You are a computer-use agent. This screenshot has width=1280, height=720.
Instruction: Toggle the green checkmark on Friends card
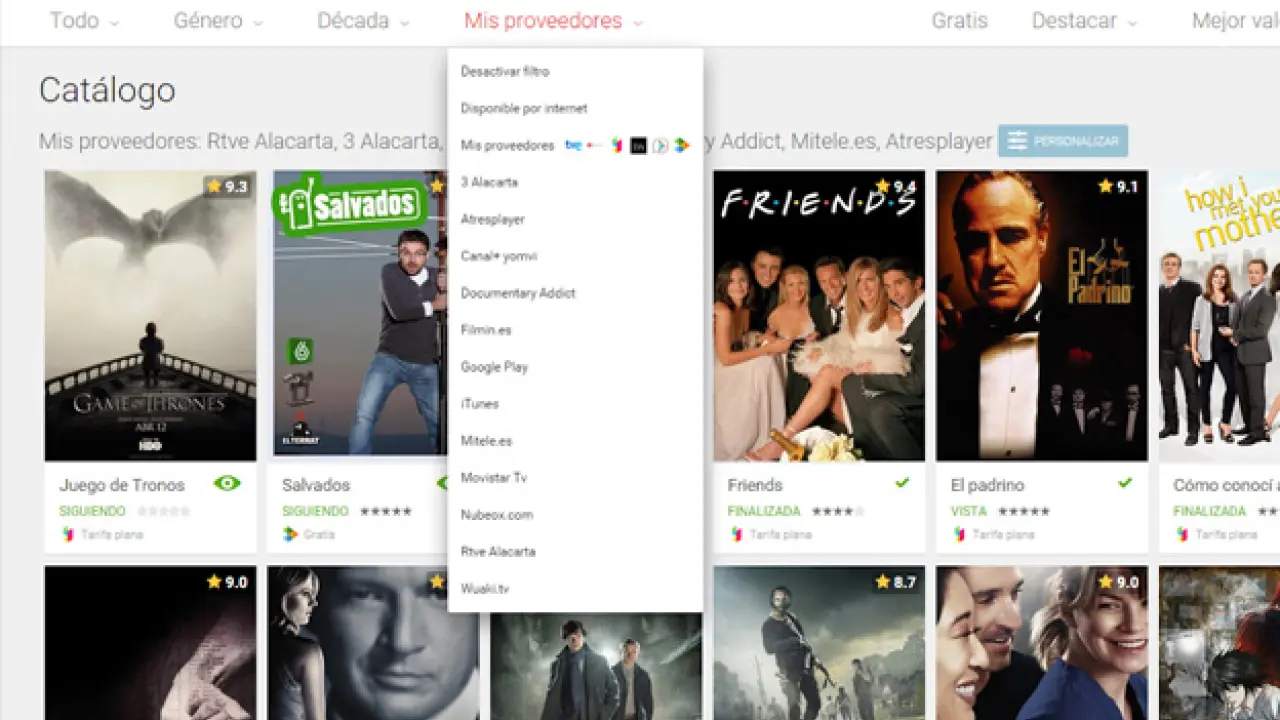tap(902, 483)
